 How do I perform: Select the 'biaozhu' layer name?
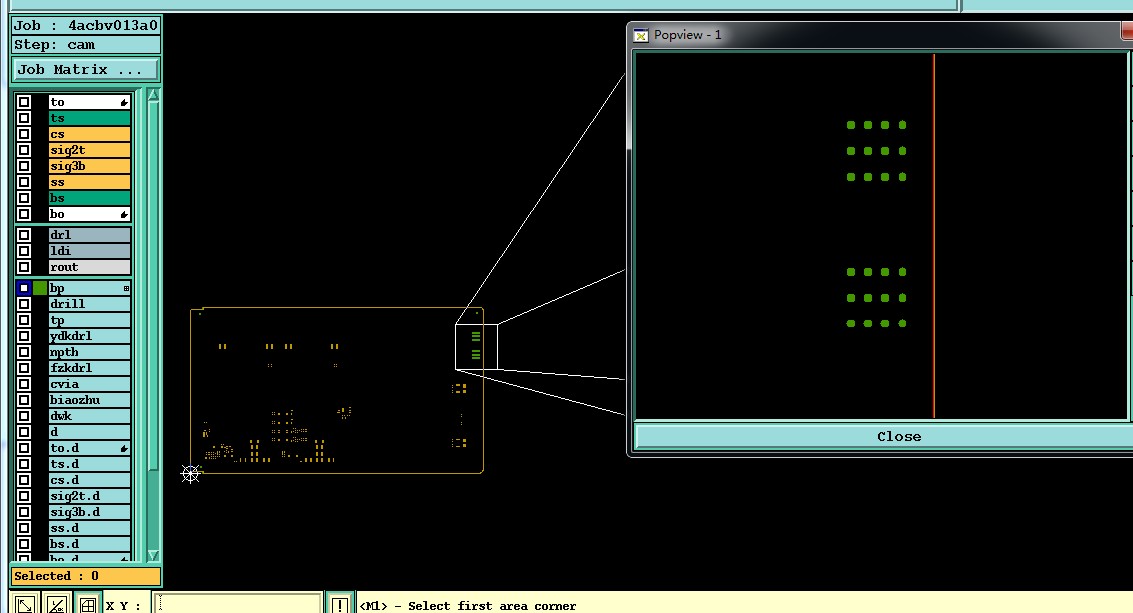coord(90,400)
